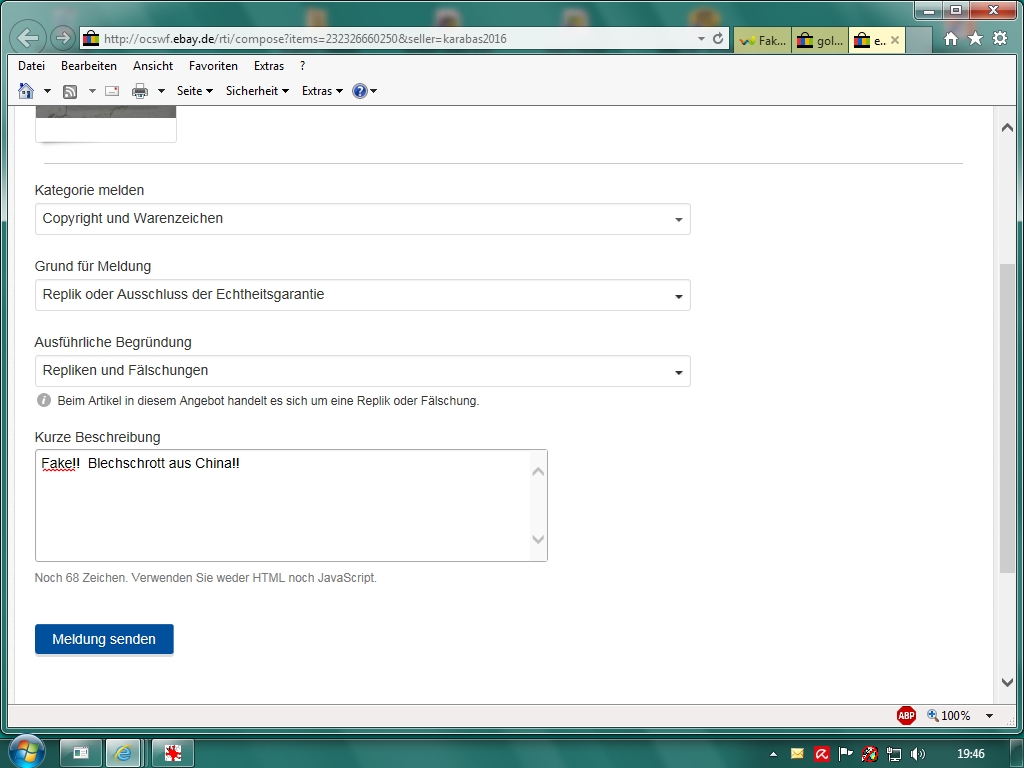1024x768 pixels.
Task: Submit the report with 'Meldung senden'
Action: pos(104,639)
